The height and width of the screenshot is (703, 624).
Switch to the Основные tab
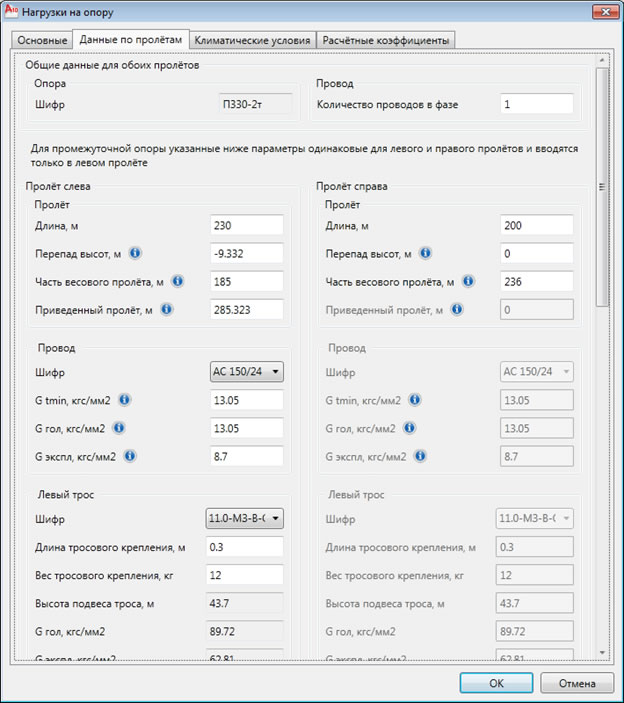[42, 40]
